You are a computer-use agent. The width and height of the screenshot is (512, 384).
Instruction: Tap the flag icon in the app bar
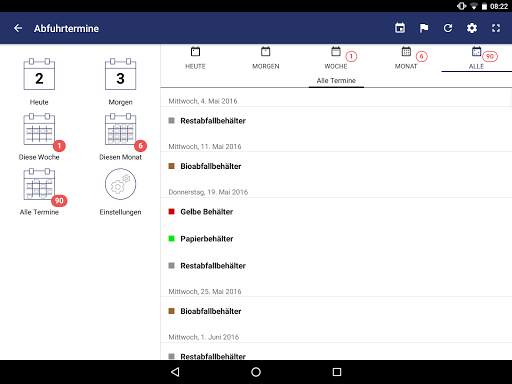click(x=424, y=28)
